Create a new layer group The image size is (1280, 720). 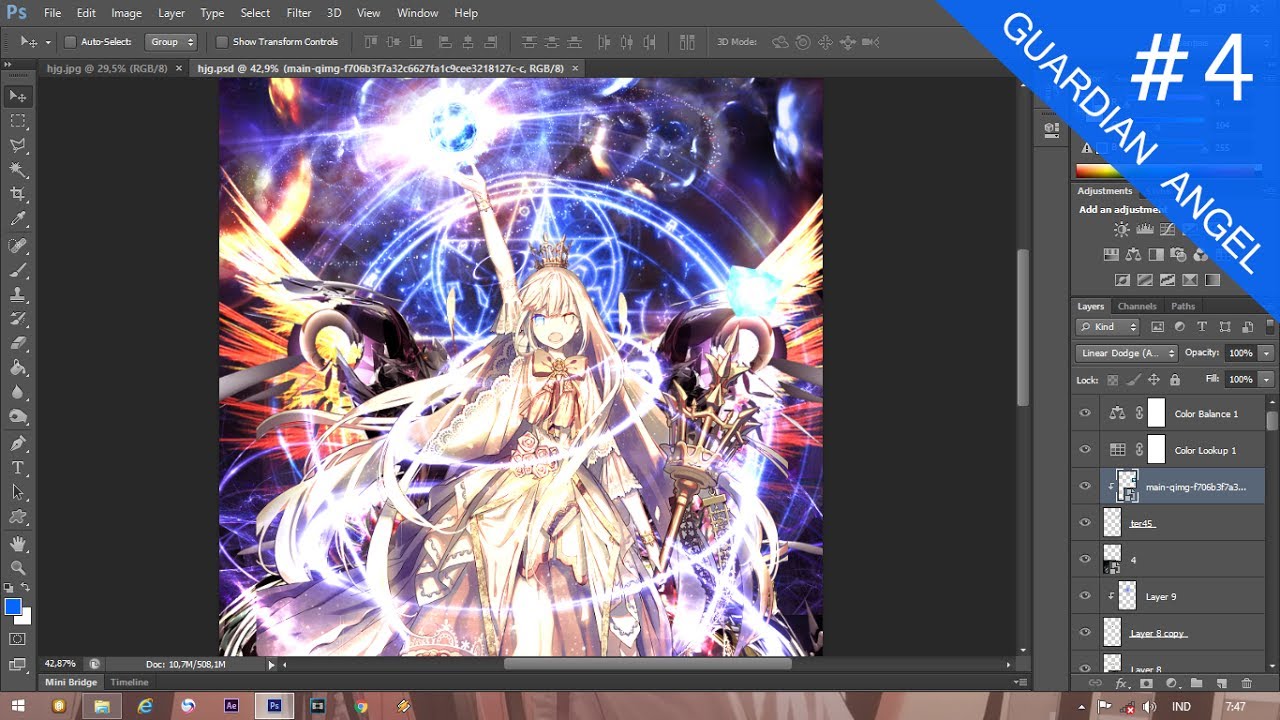(x=1196, y=684)
